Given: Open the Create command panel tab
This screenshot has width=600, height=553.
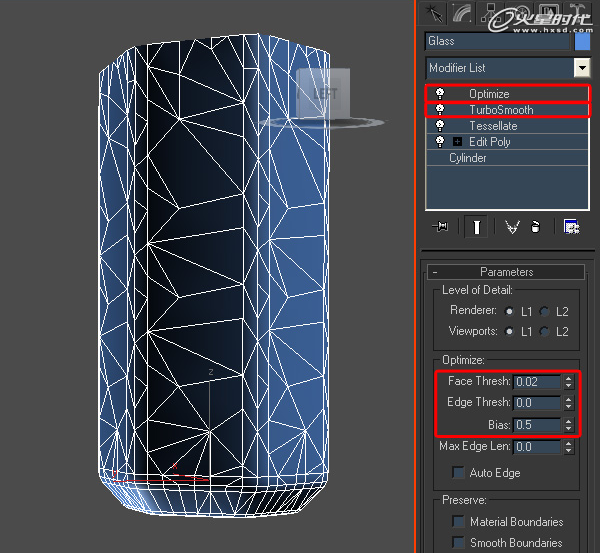Looking at the screenshot, I should click(434, 13).
